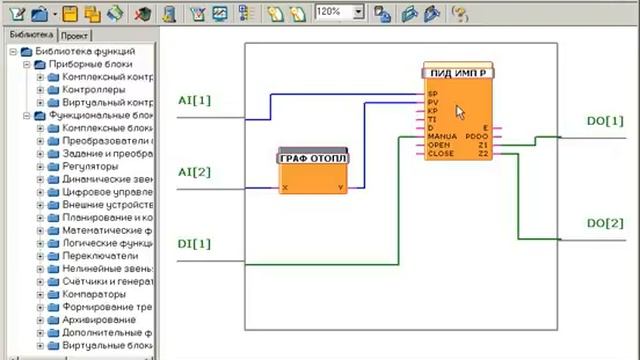The height and width of the screenshot is (360, 640).
Task: Select the Дополнительные ф folder
Action: (x=107, y=333)
